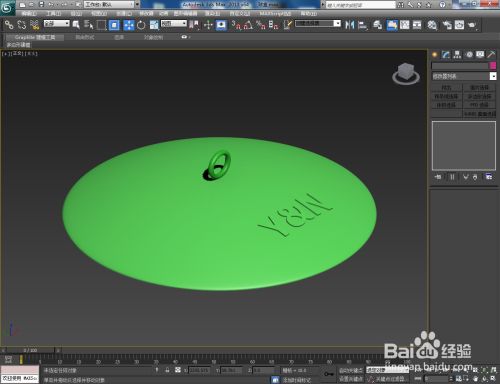Open the Hierarchy command panel tab
This screenshot has width=500, height=384.
(x=457, y=55)
